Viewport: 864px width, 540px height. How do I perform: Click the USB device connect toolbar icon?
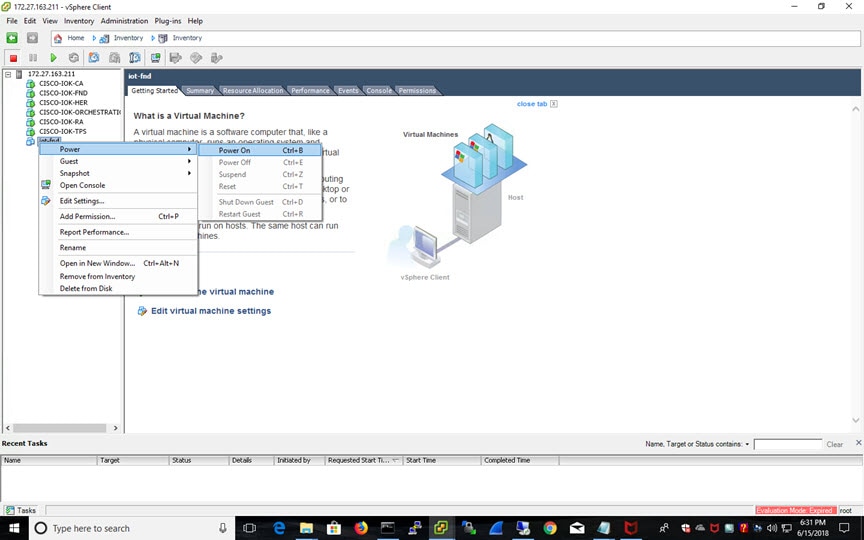217,58
